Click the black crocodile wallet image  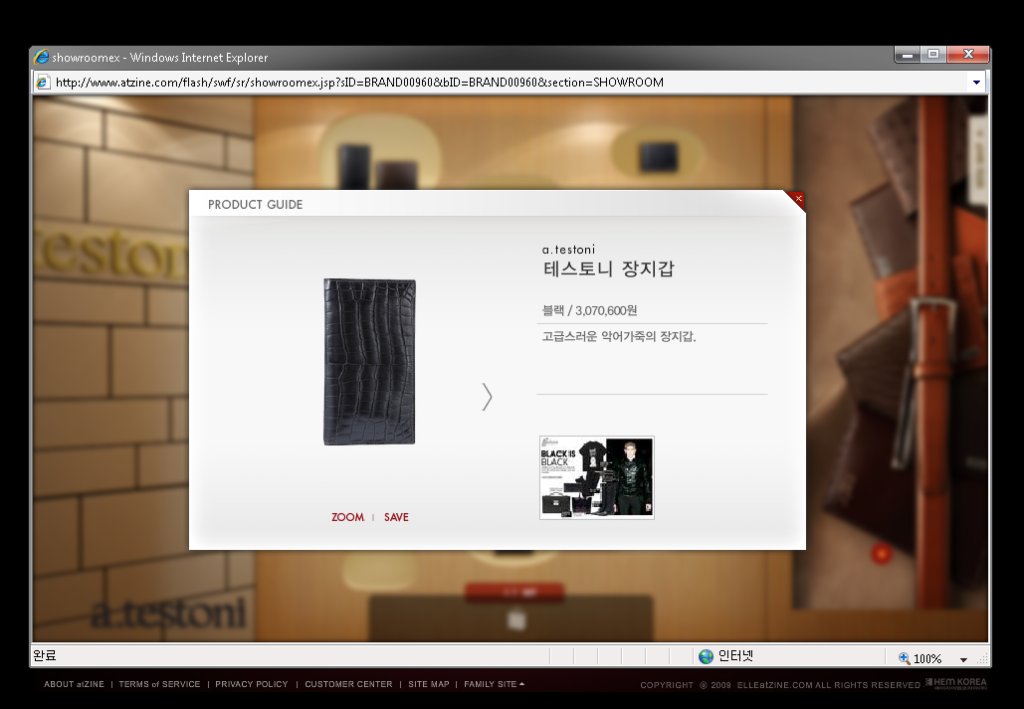[x=370, y=362]
